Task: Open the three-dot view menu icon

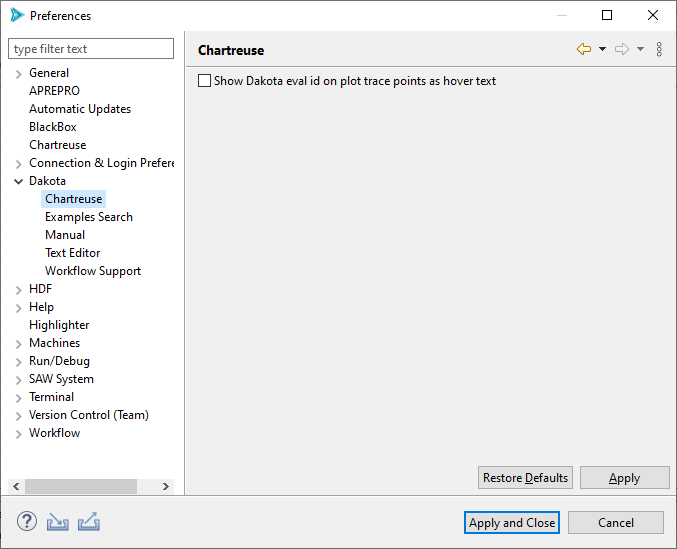Action: [659, 50]
